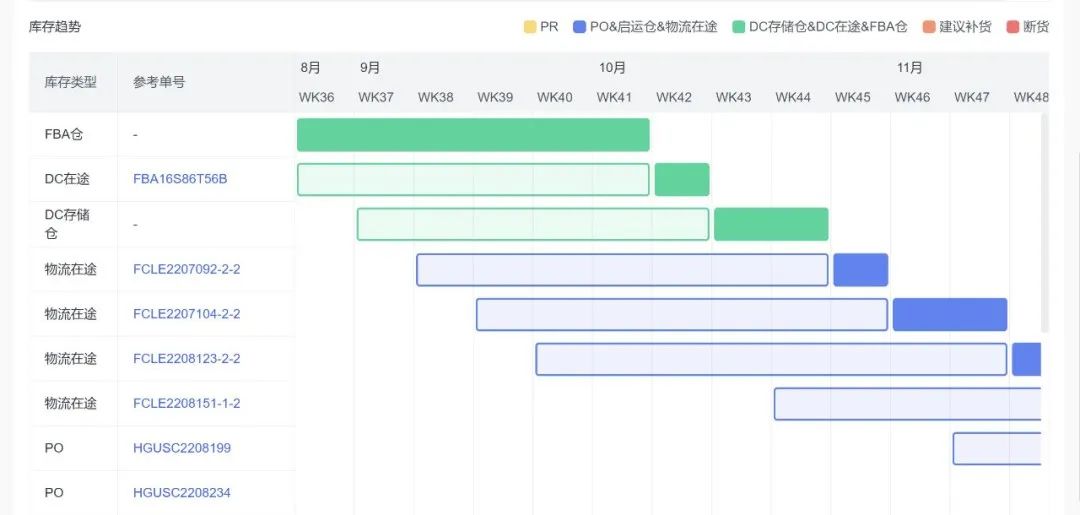The image size is (1080, 515).
Task: Click the WK36 week header
Action: [316, 97]
